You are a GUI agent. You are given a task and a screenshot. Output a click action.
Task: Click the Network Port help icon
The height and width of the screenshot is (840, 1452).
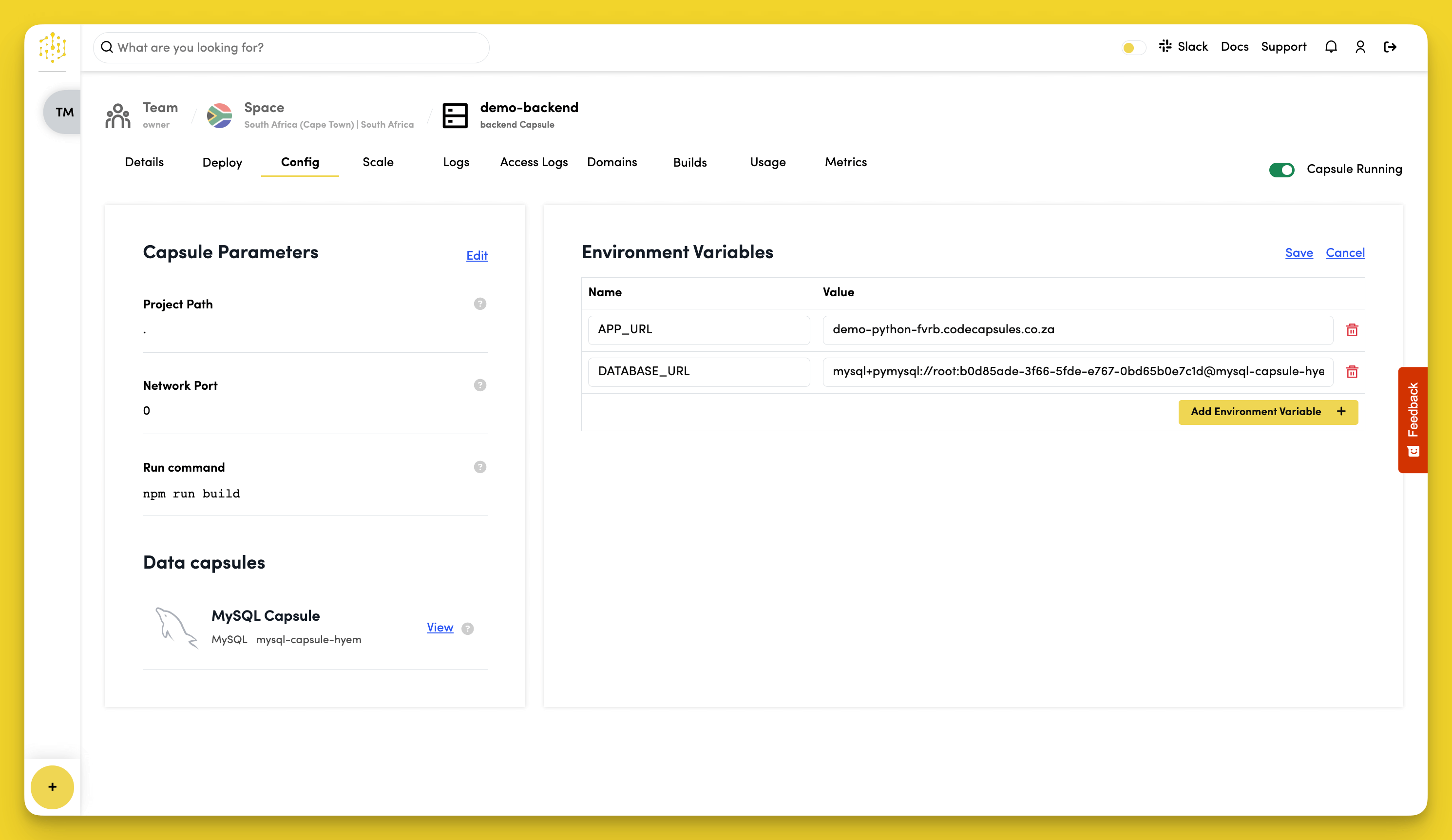(x=479, y=385)
